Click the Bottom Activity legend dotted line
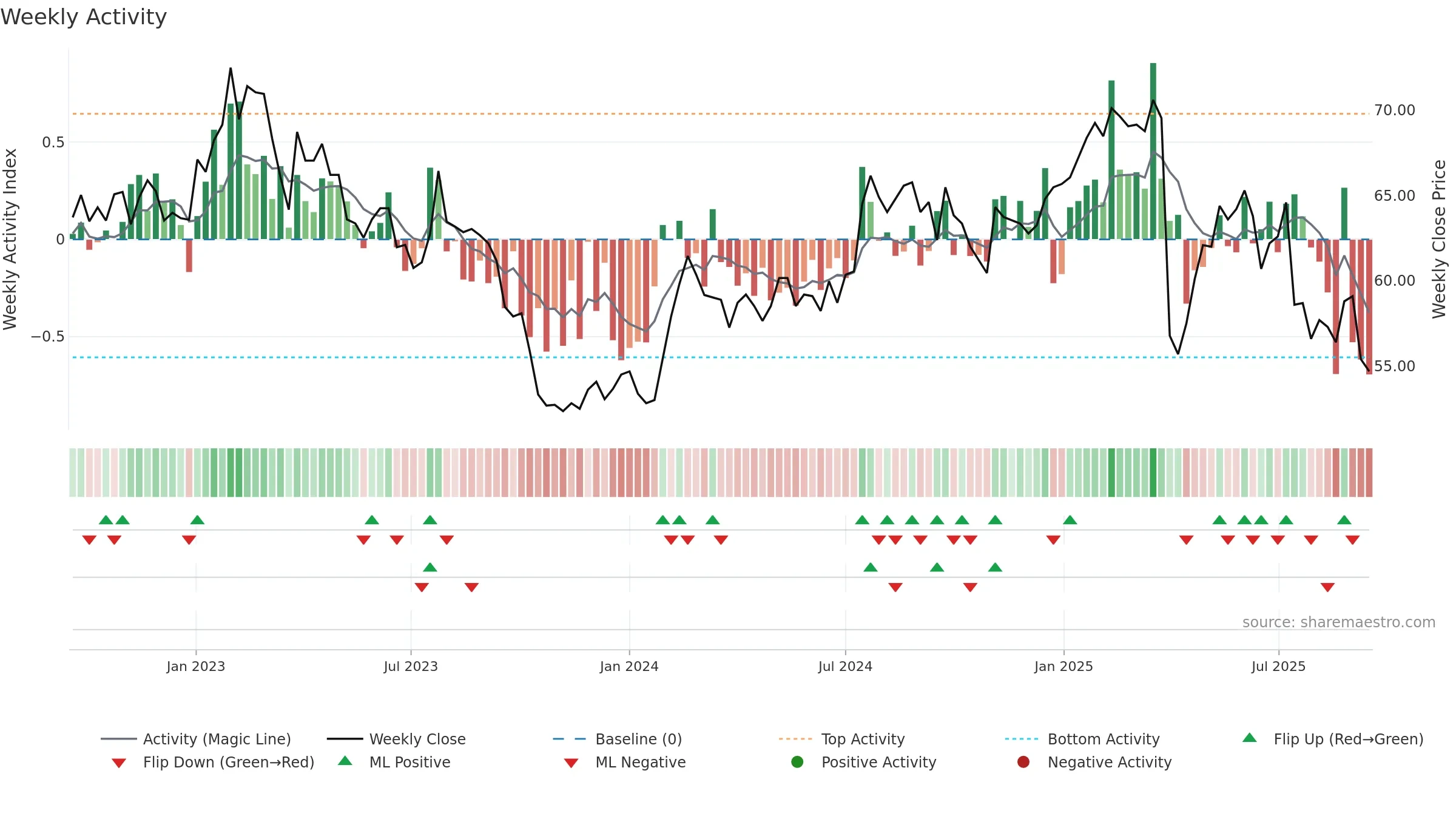Image resolution: width=1456 pixels, height=819 pixels. point(1021,739)
